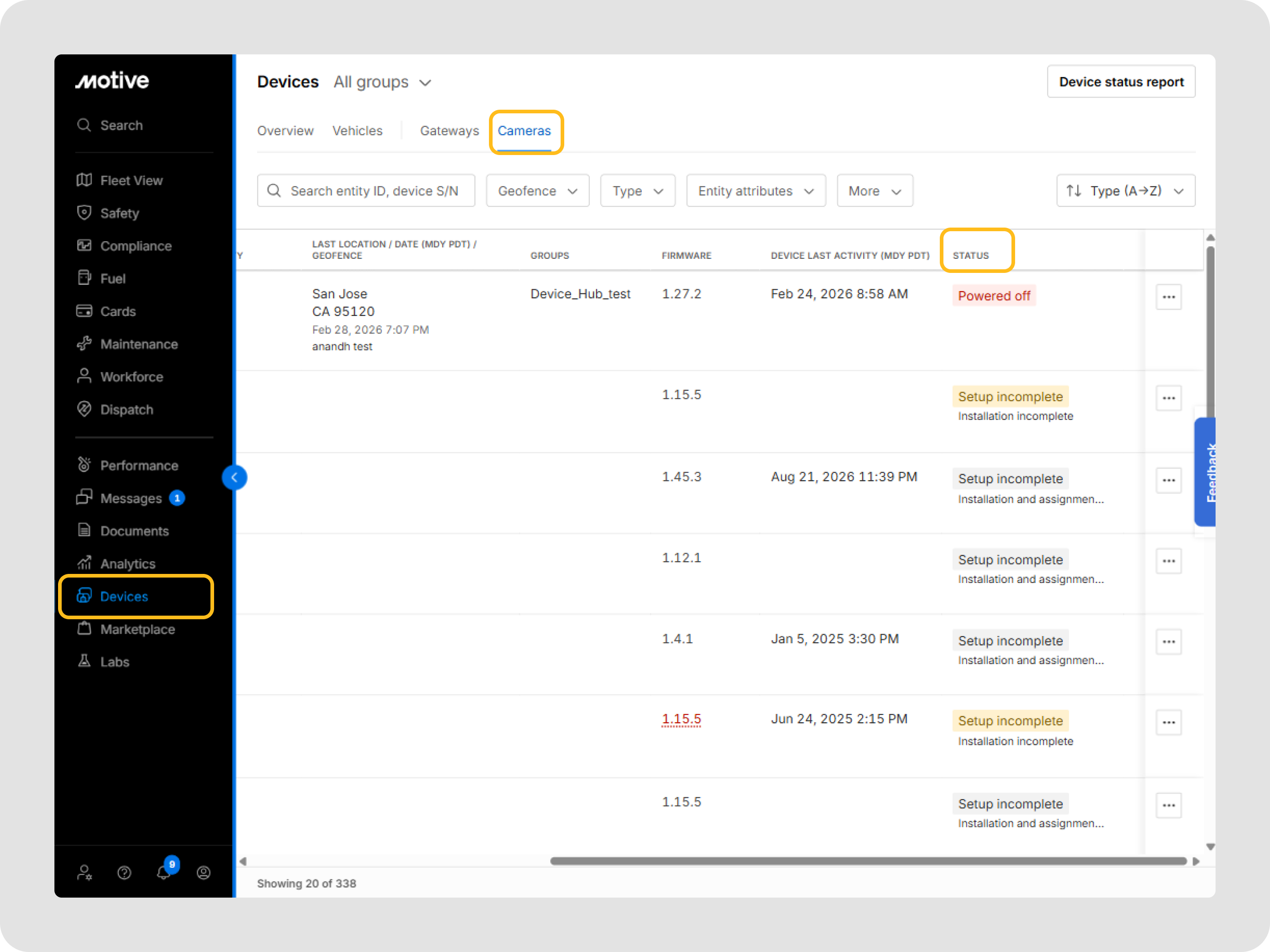The height and width of the screenshot is (952, 1270).
Task: Open row actions for firmware 1.4.1 device
Action: click(1168, 641)
